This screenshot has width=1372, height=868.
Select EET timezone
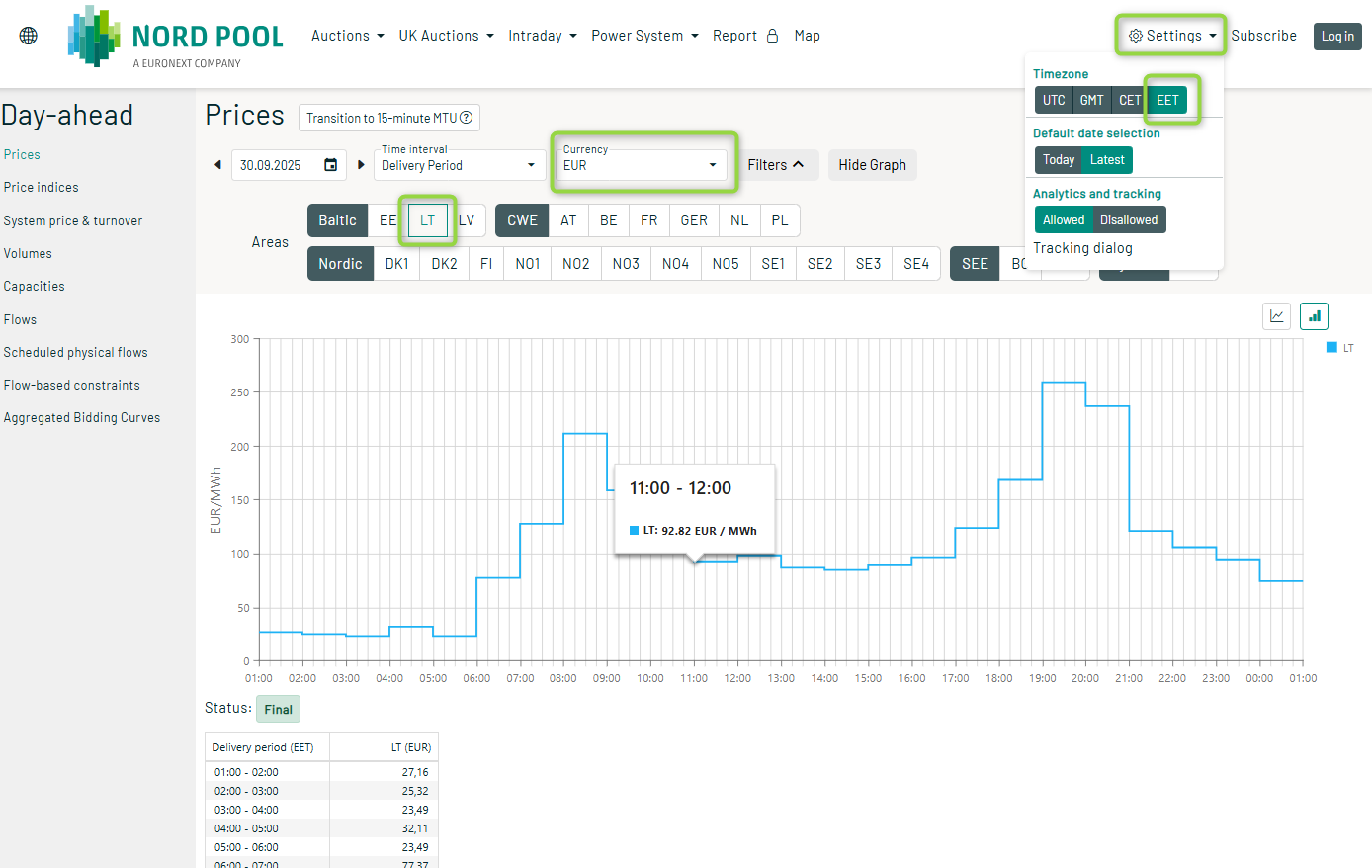coord(1167,100)
